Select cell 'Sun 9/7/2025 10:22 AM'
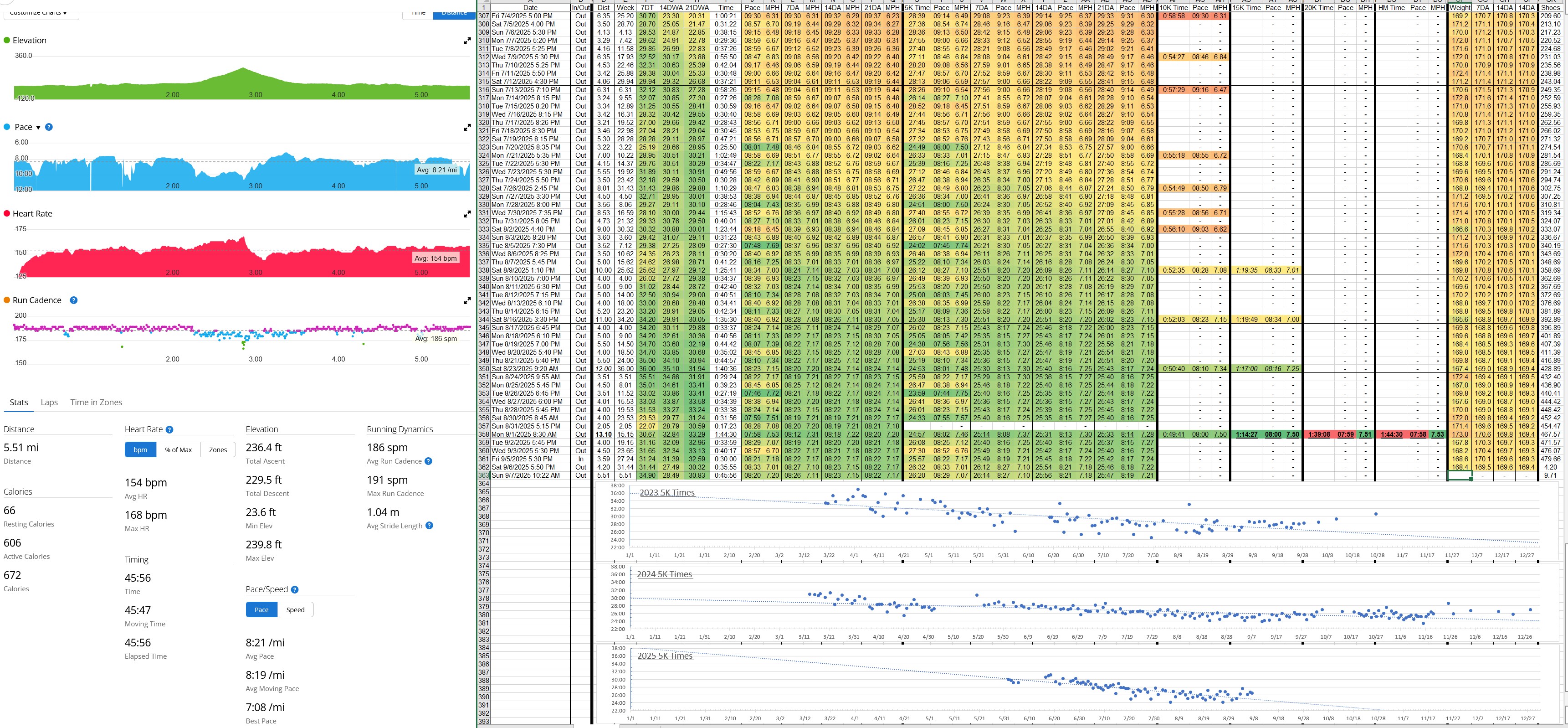 tap(530, 475)
